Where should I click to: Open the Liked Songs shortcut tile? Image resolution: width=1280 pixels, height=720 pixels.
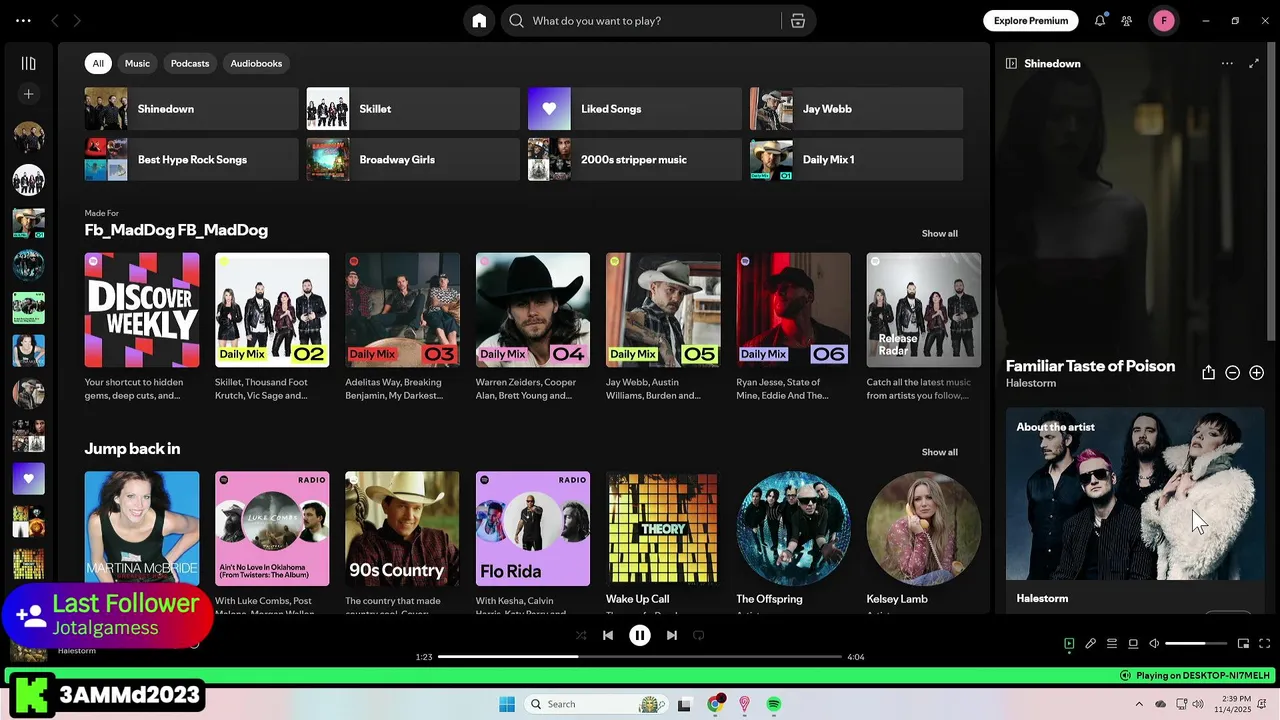[635, 109]
